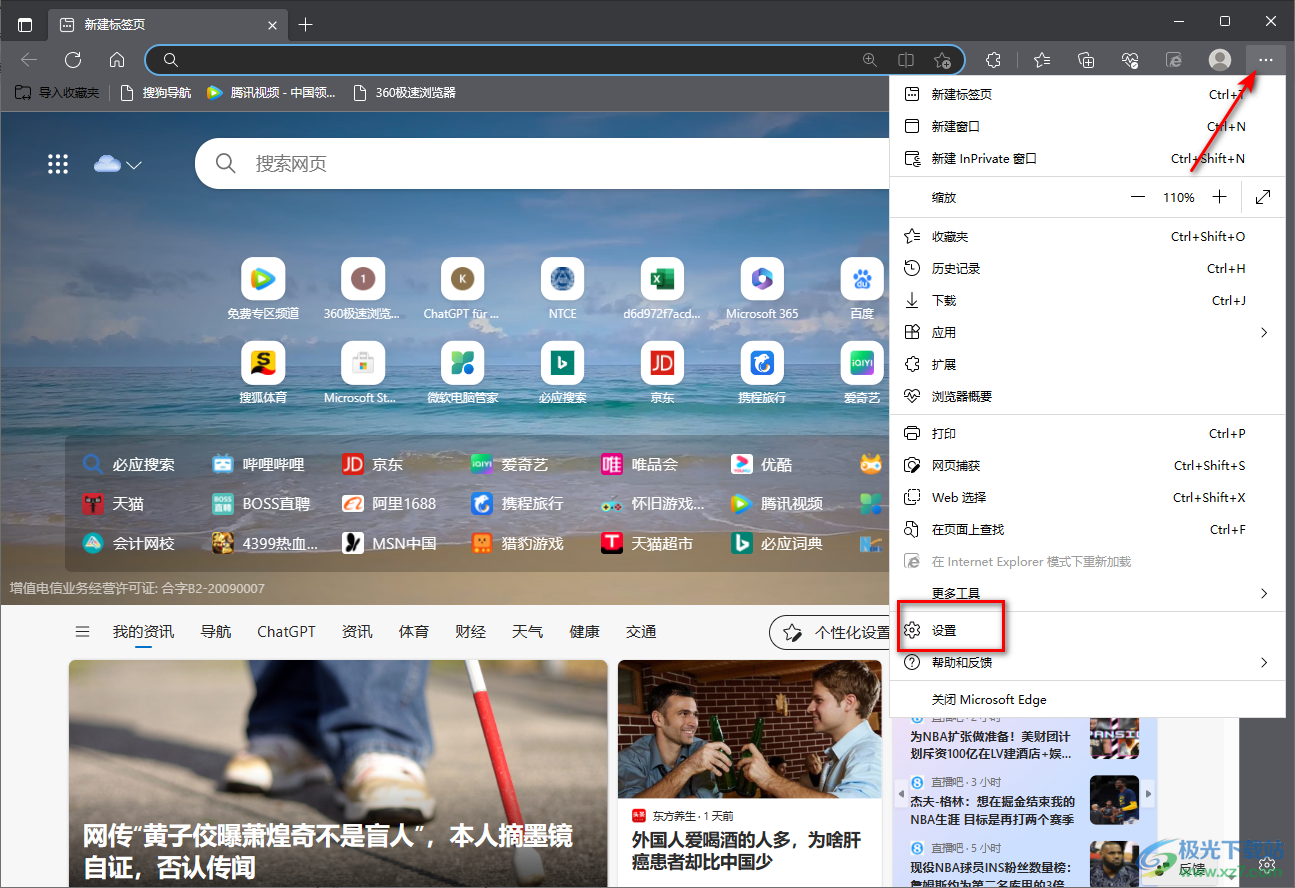
Task: Expand 帮助和反馈 submenu
Action: point(1087,662)
